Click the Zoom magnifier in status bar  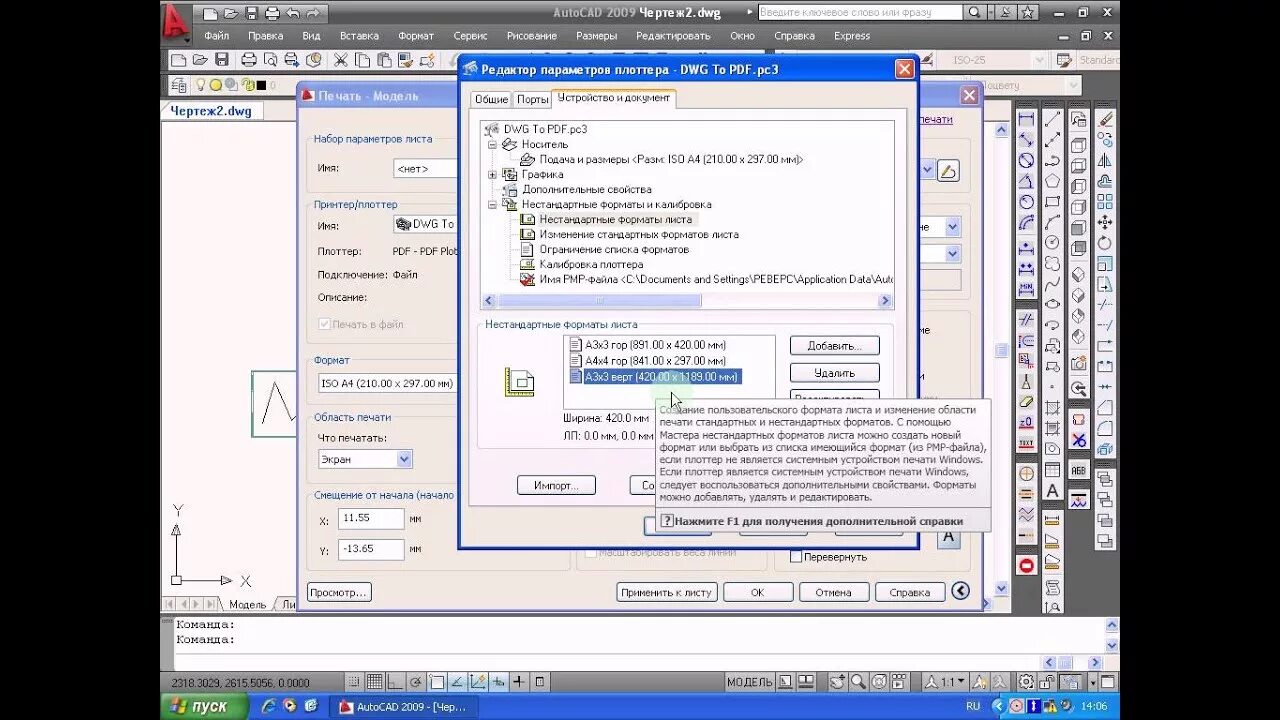pyautogui.click(x=858, y=682)
